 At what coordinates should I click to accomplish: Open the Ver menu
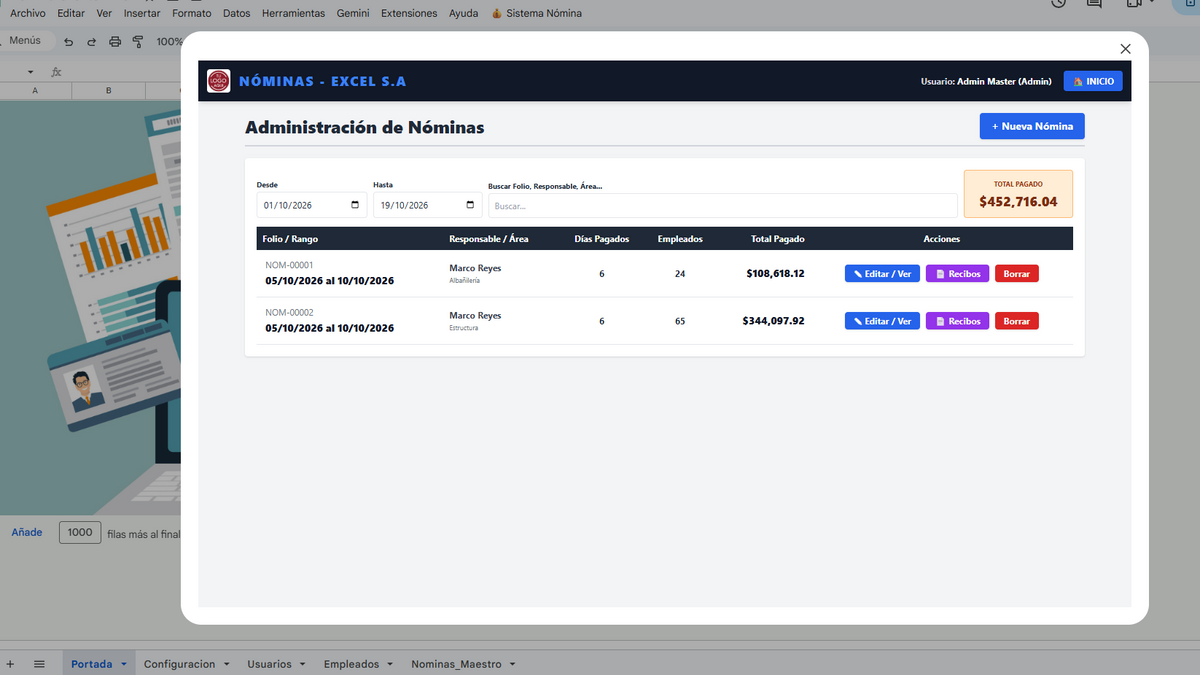pos(104,13)
